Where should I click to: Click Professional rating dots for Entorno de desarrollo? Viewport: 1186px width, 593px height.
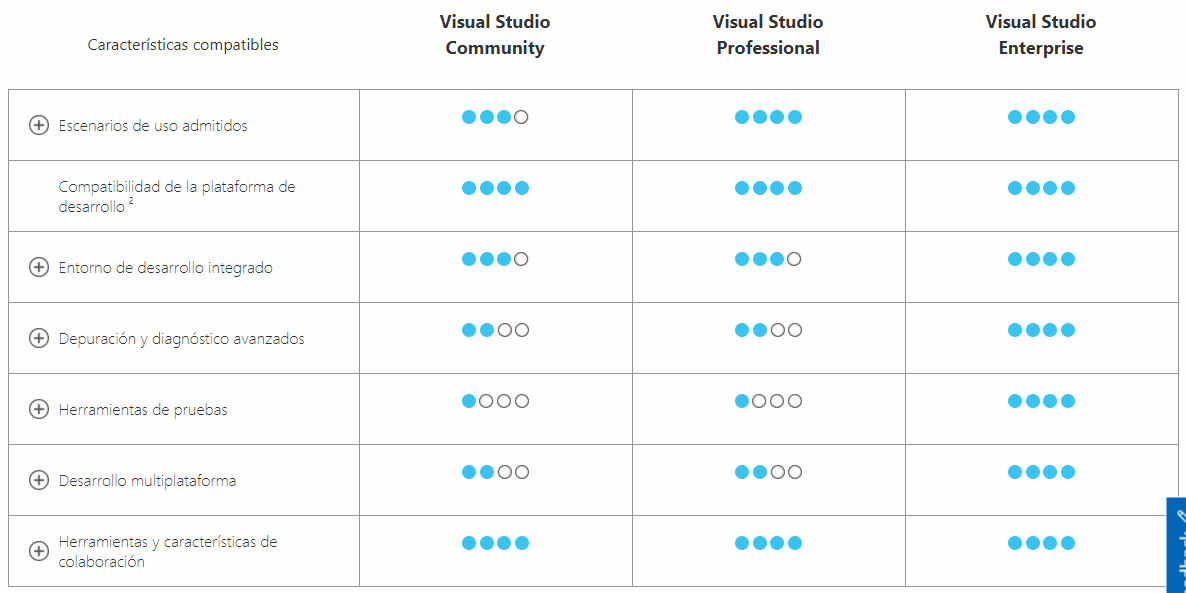pyautogui.click(x=768, y=259)
